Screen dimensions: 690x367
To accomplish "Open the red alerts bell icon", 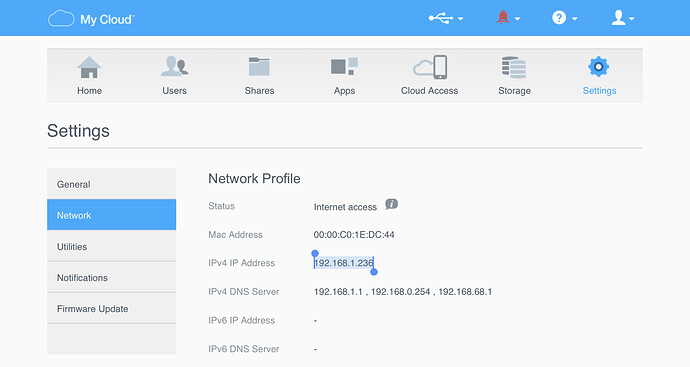I will tap(503, 18).
